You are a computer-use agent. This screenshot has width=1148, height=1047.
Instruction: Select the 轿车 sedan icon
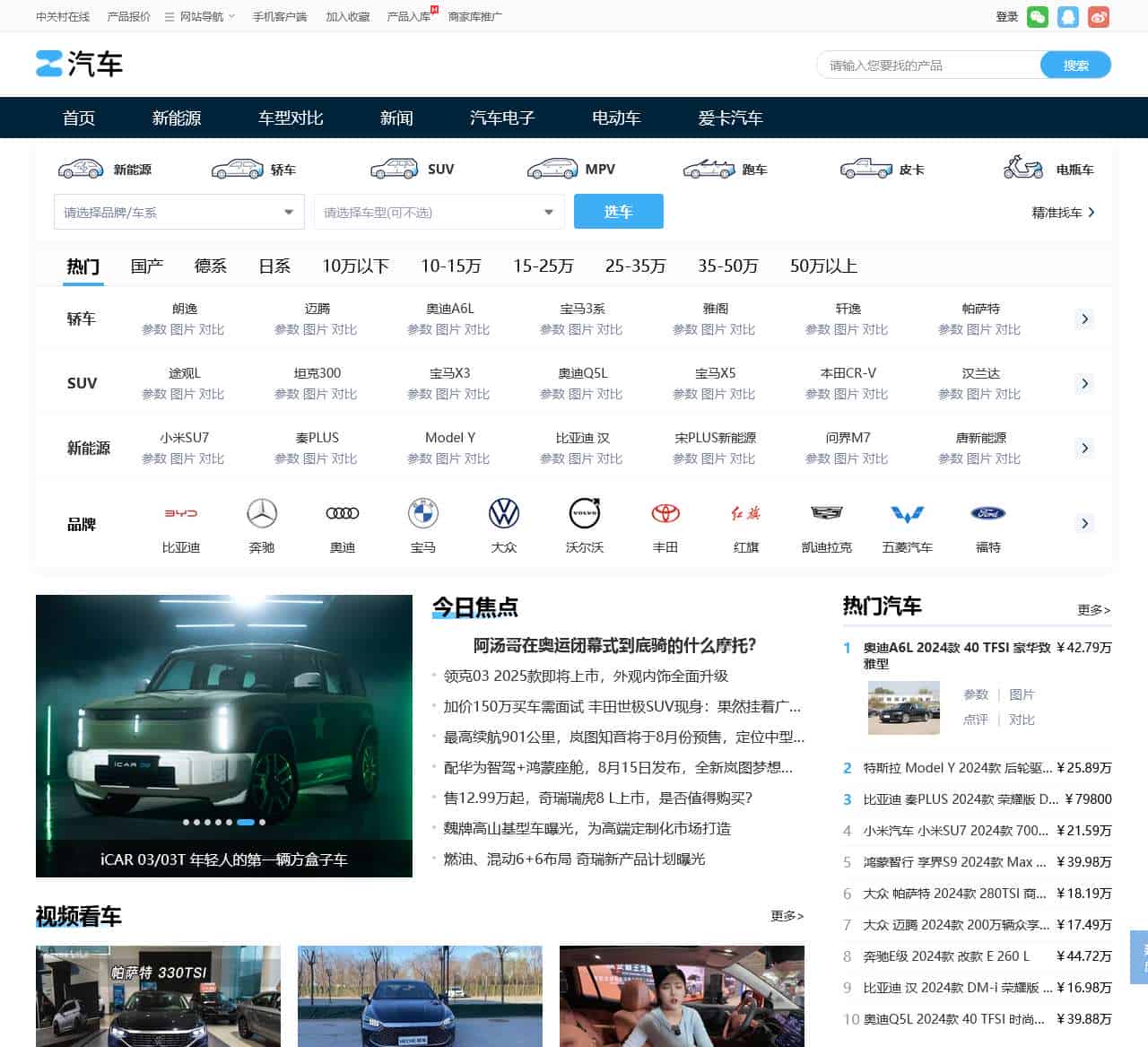pos(237,169)
